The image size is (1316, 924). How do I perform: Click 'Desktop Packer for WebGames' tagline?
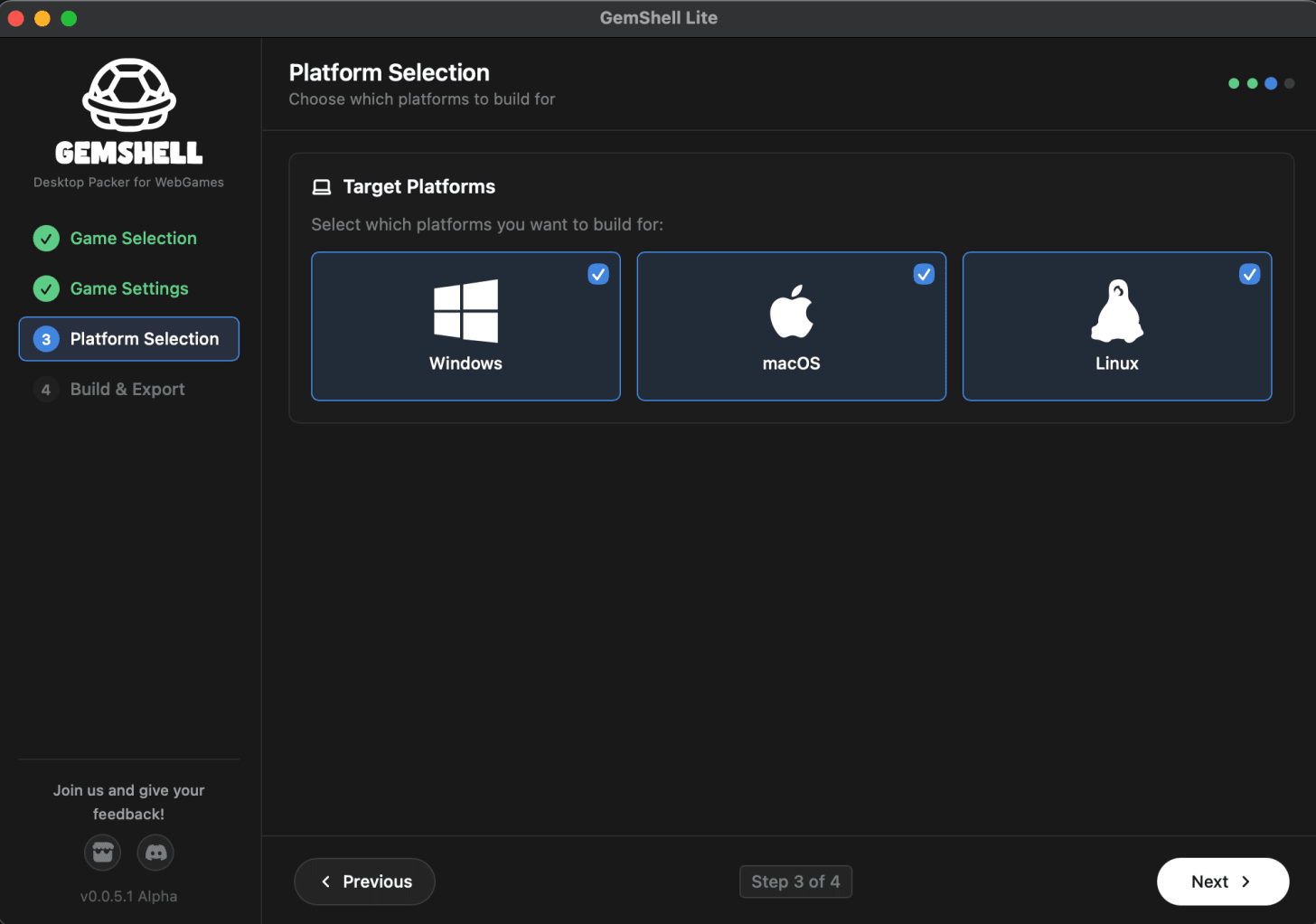(x=128, y=183)
